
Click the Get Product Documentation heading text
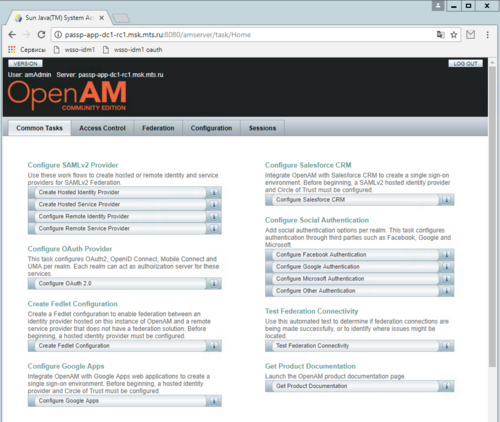310,366
